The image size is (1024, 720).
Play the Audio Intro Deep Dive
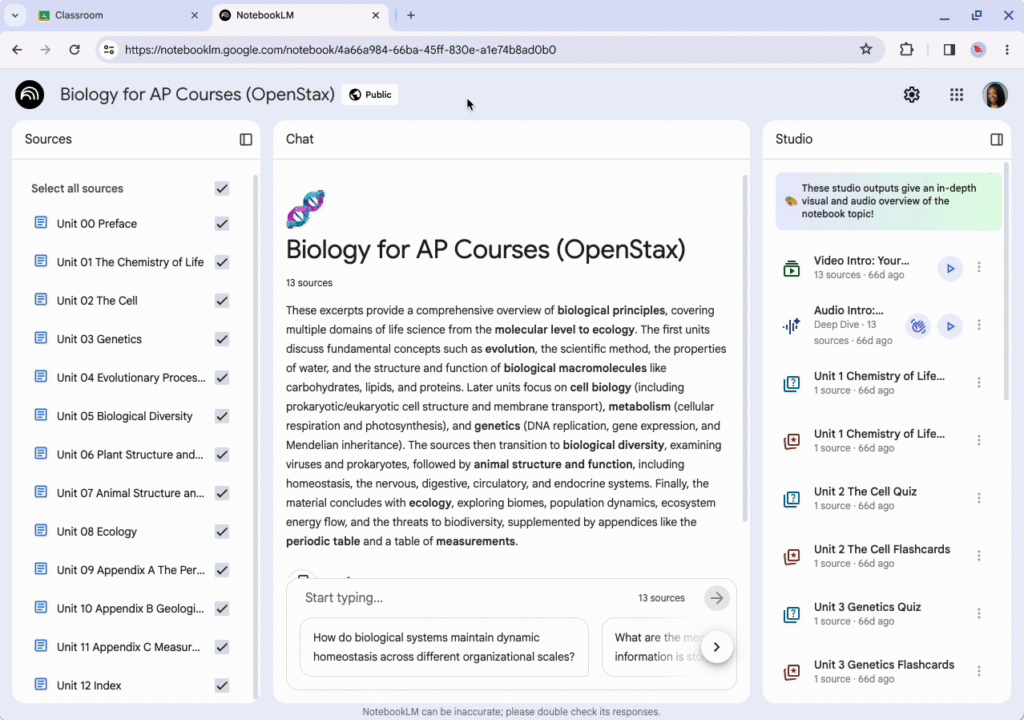coord(950,325)
